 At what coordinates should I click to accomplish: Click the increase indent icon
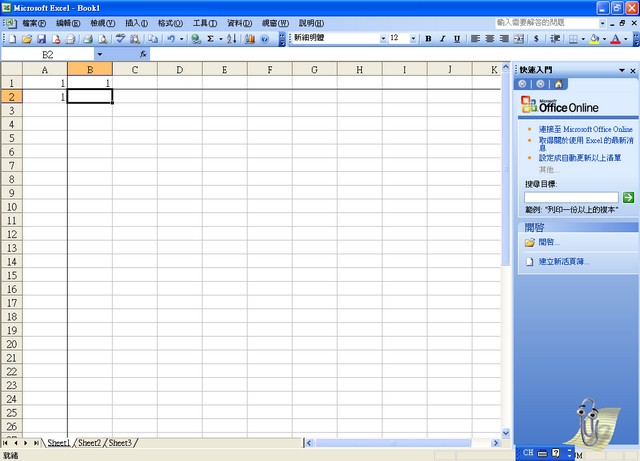click(555, 39)
